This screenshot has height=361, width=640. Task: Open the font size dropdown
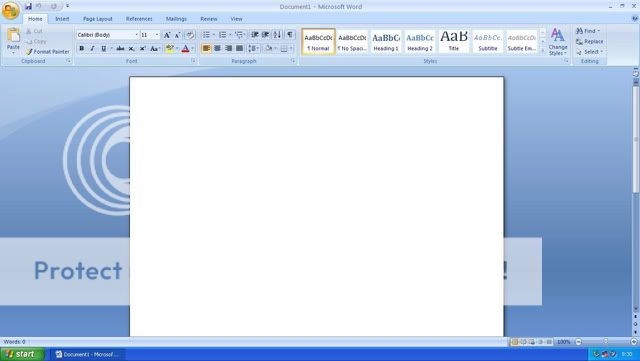point(150,35)
